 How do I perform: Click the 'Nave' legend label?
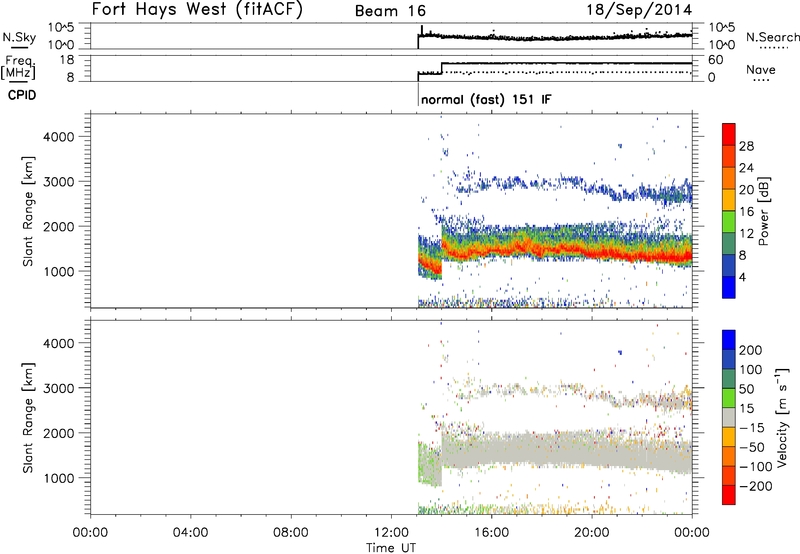click(x=761, y=69)
